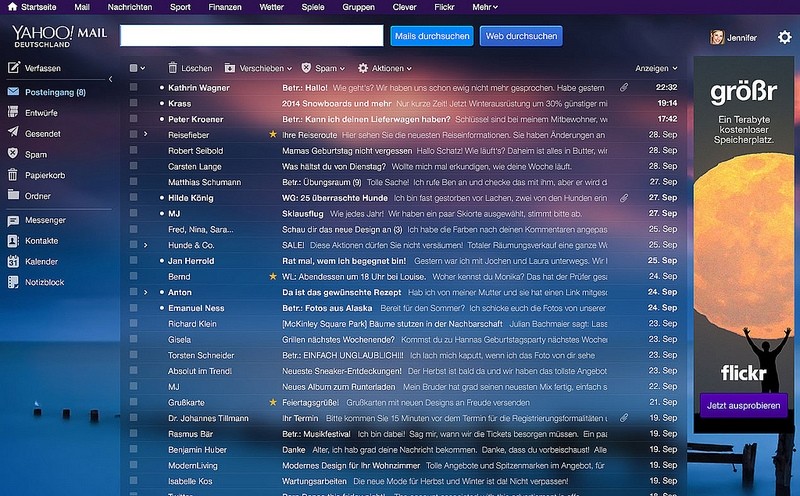Click the Entwürfe drafts icon

(x=13, y=112)
